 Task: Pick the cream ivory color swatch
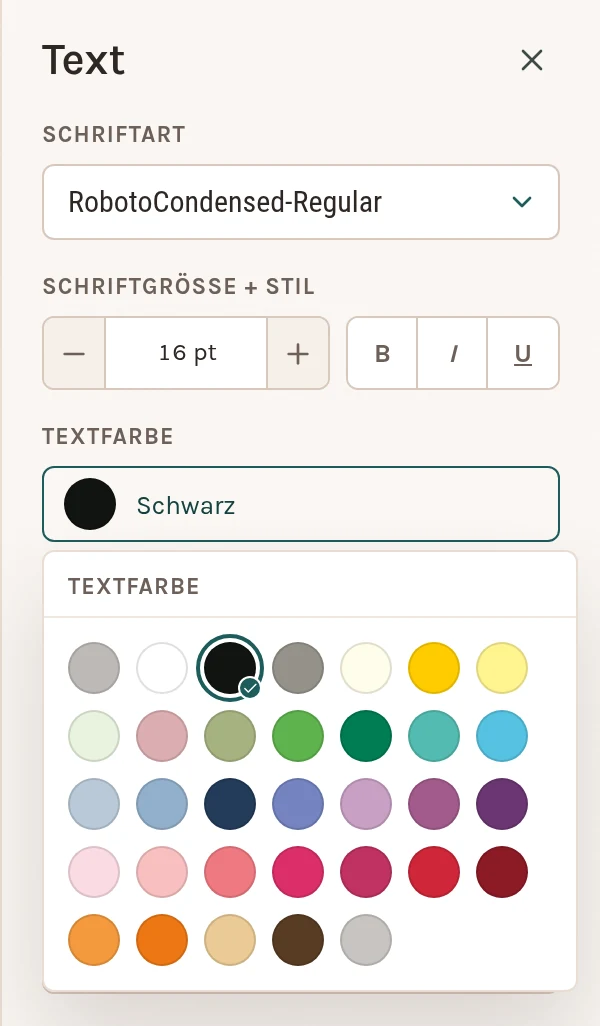[366, 667]
